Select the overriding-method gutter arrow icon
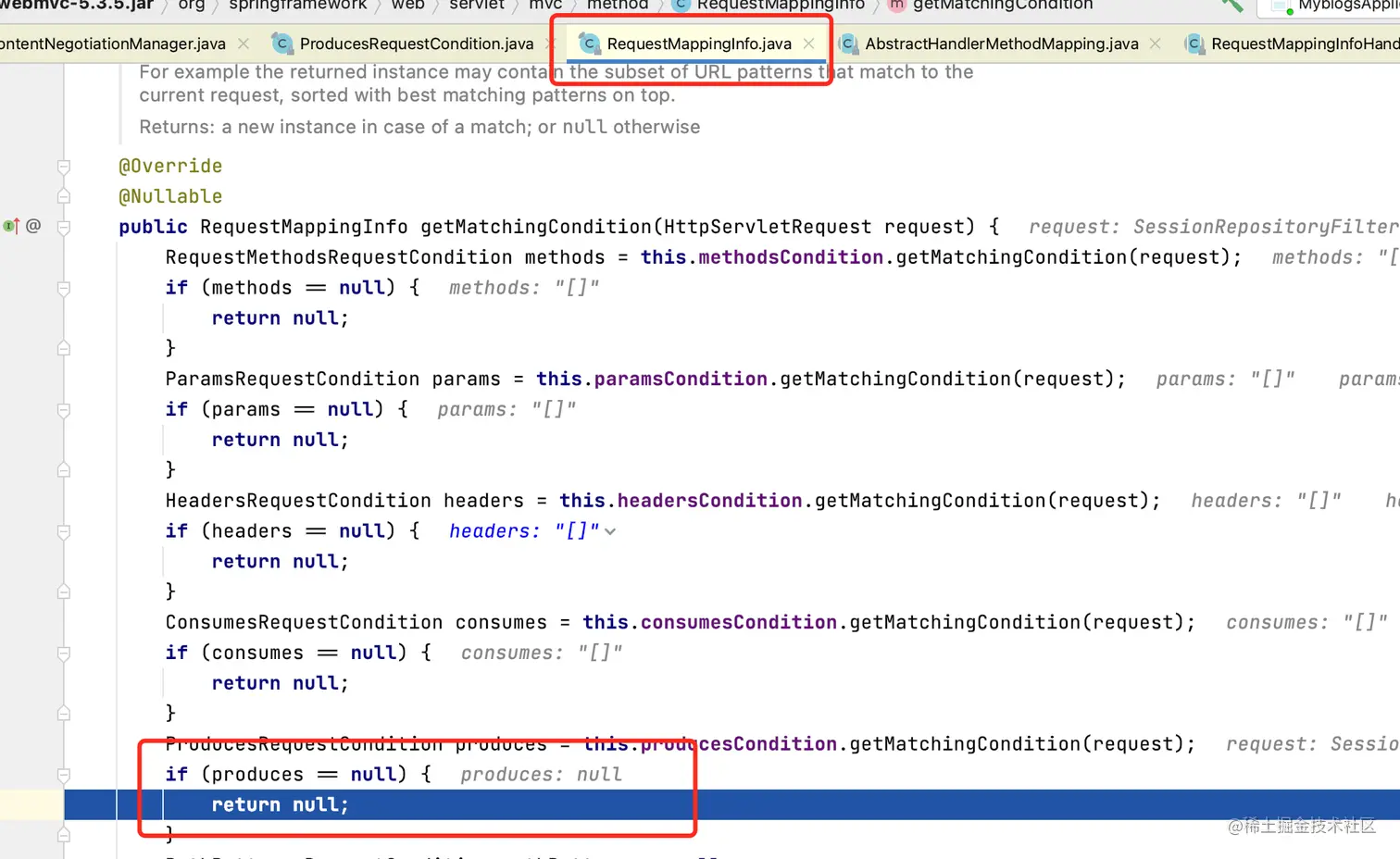 [x=17, y=226]
